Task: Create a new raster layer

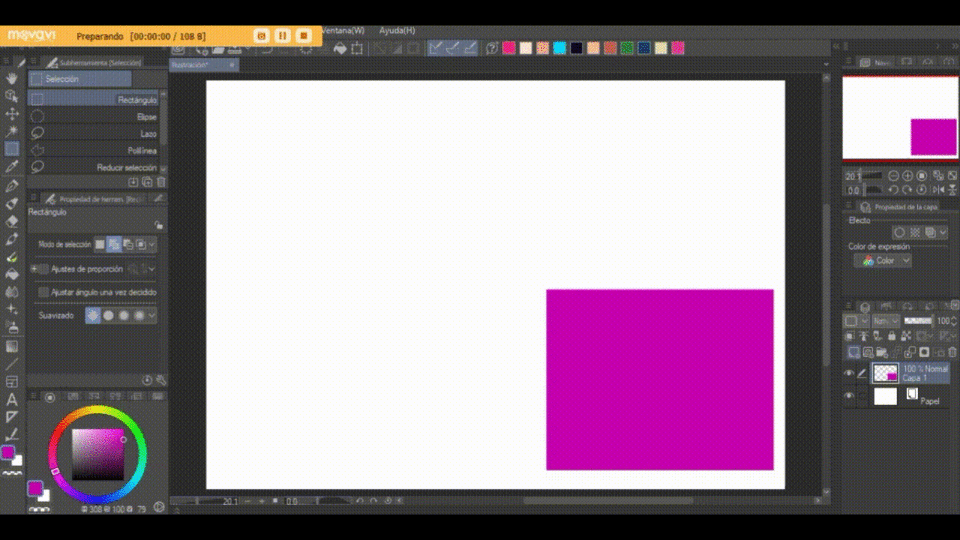Action: [853, 352]
